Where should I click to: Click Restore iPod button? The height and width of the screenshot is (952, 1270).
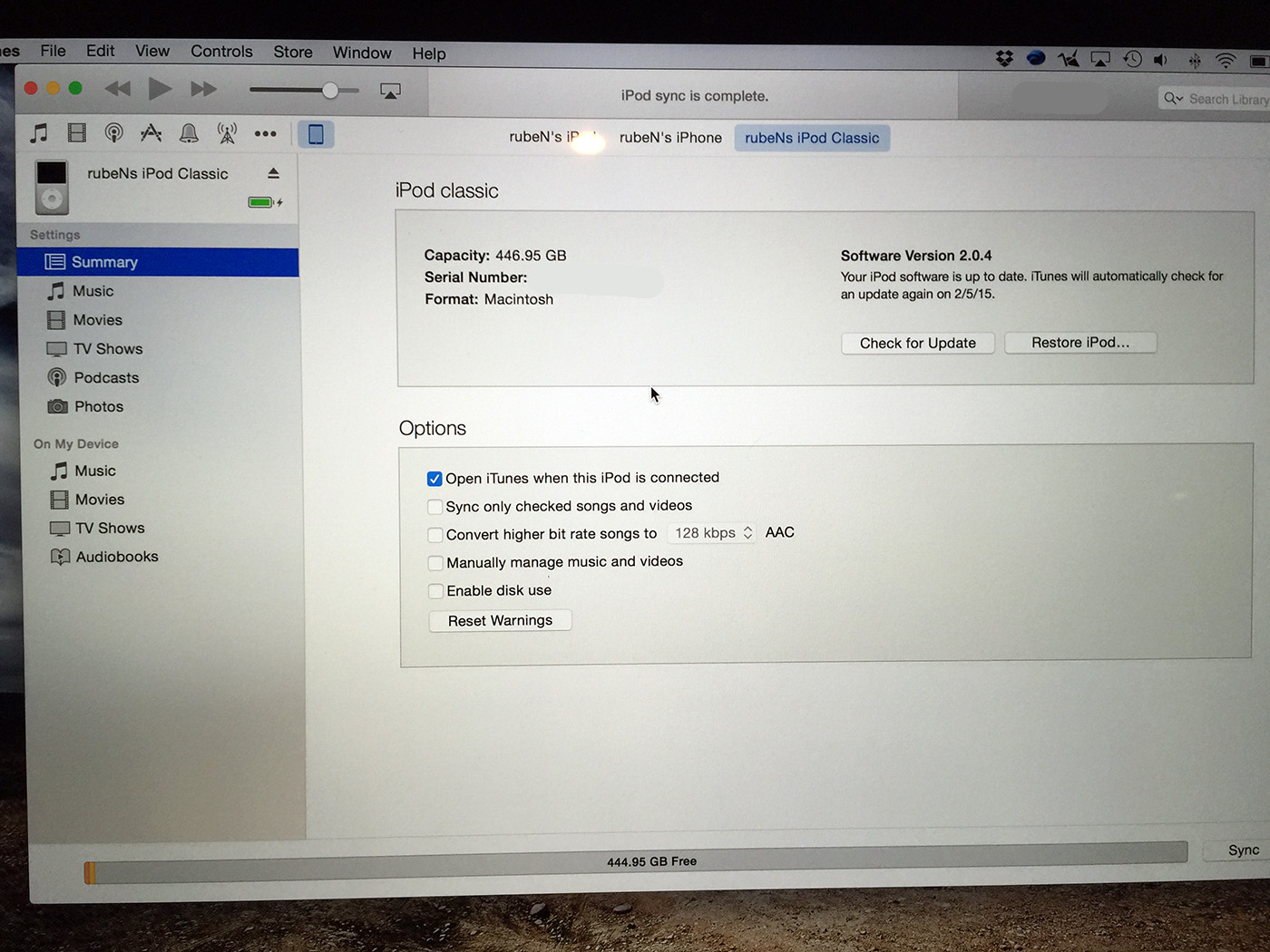(x=1080, y=342)
